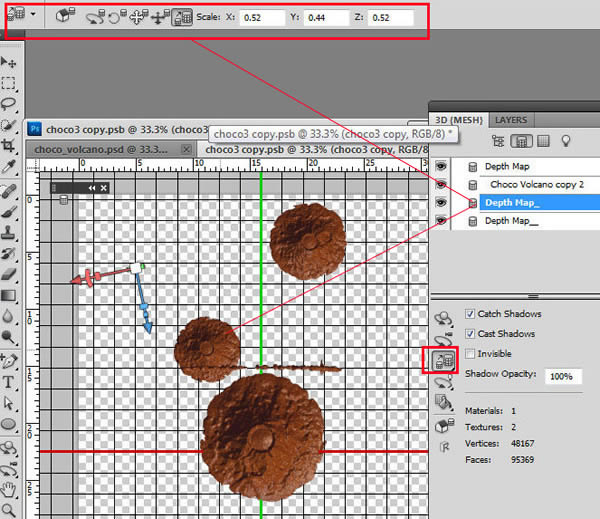Select Roll mesh tool in options bar

(117, 17)
